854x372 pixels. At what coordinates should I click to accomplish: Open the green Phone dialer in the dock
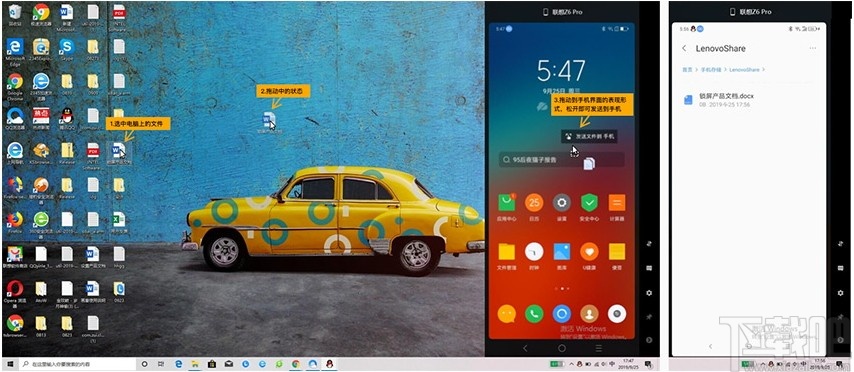[534, 314]
